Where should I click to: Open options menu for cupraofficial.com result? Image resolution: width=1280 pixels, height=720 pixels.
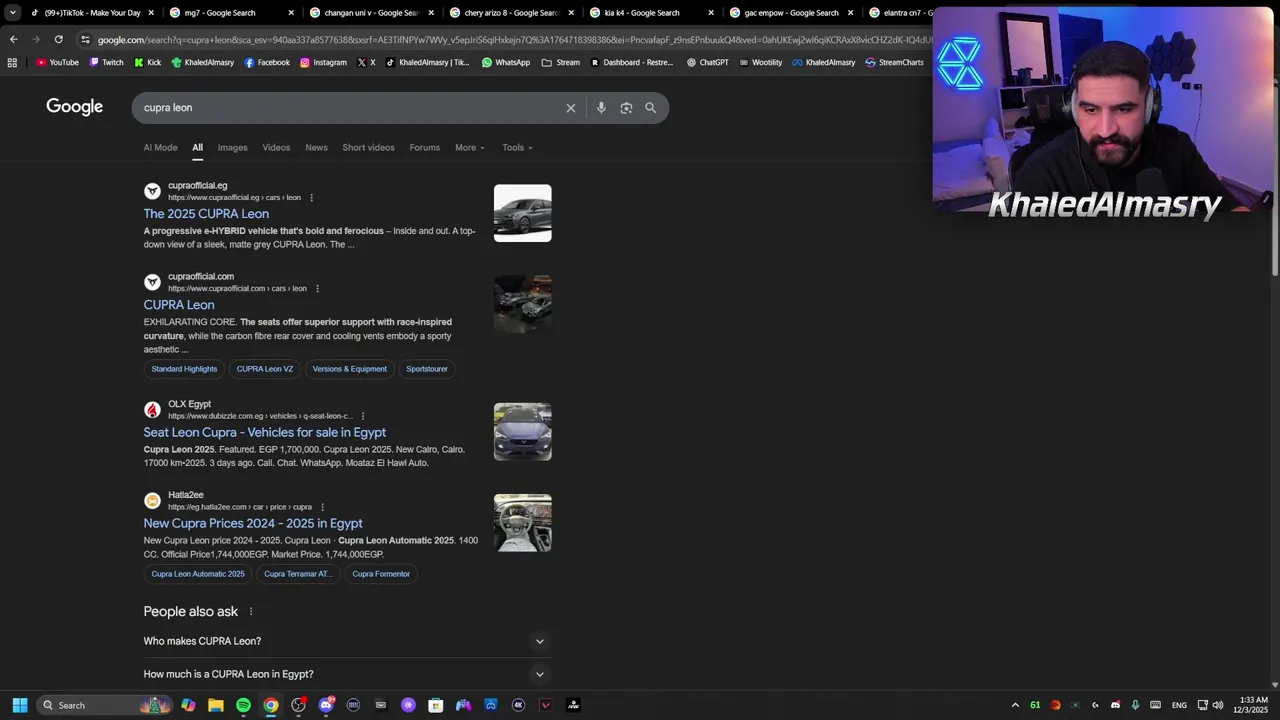pyautogui.click(x=317, y=289)
